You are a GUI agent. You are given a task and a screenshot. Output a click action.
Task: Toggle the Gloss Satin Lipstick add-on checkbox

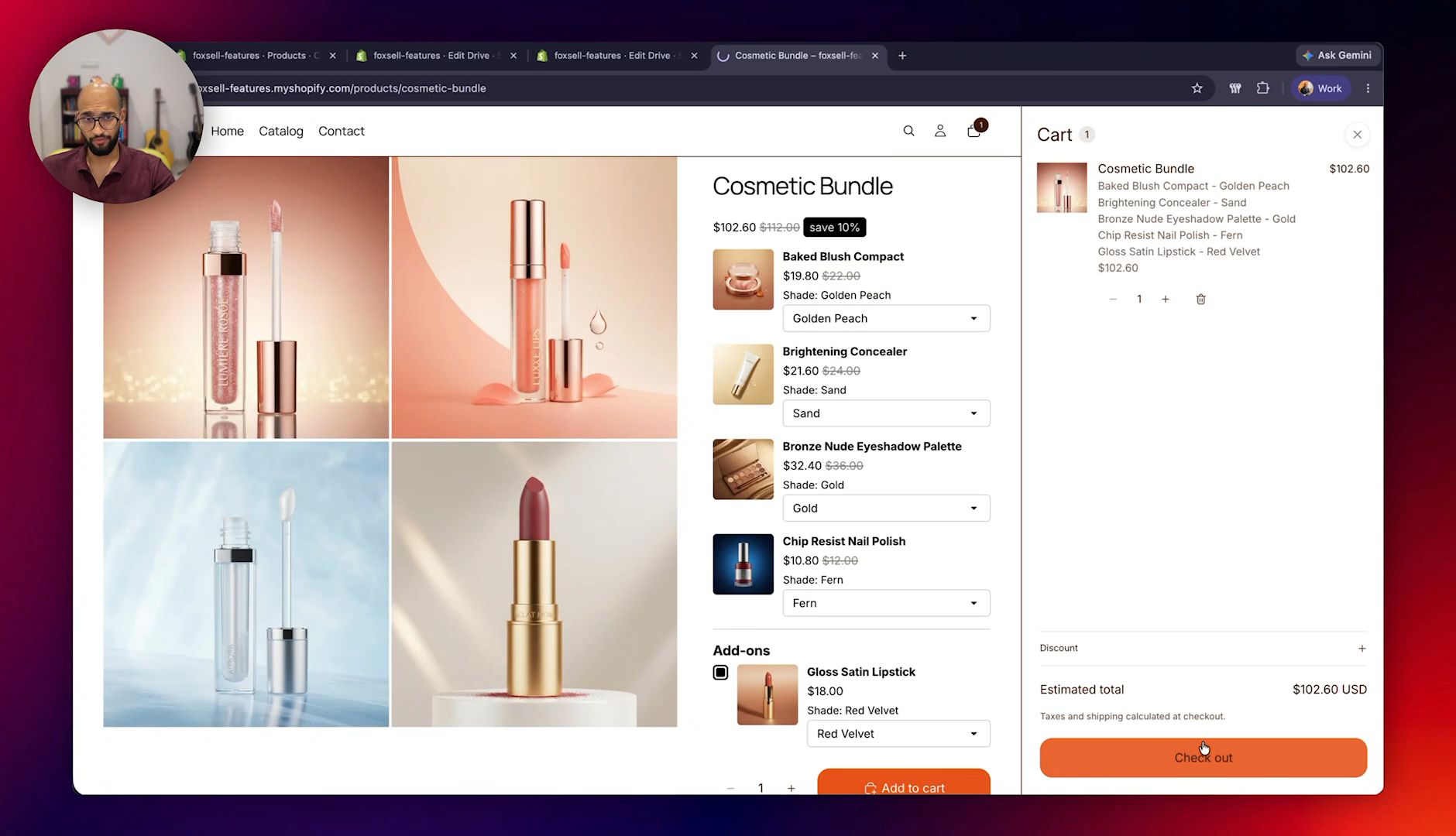tap(720, 672)
